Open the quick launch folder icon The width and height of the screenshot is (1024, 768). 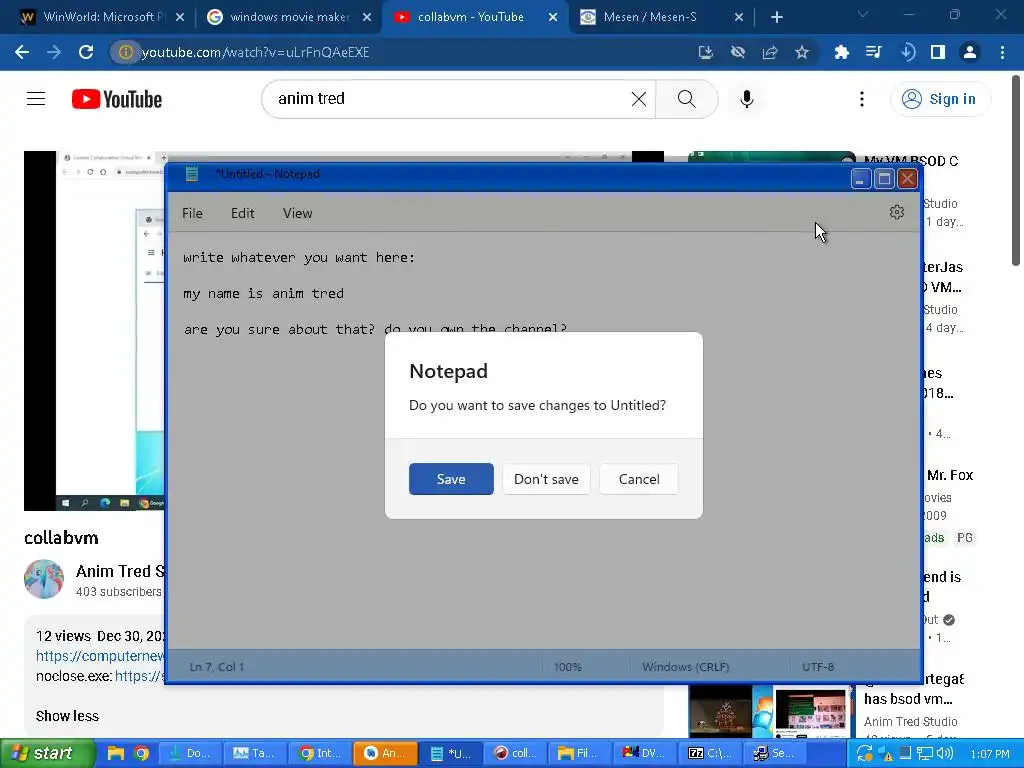click(116, 753)
